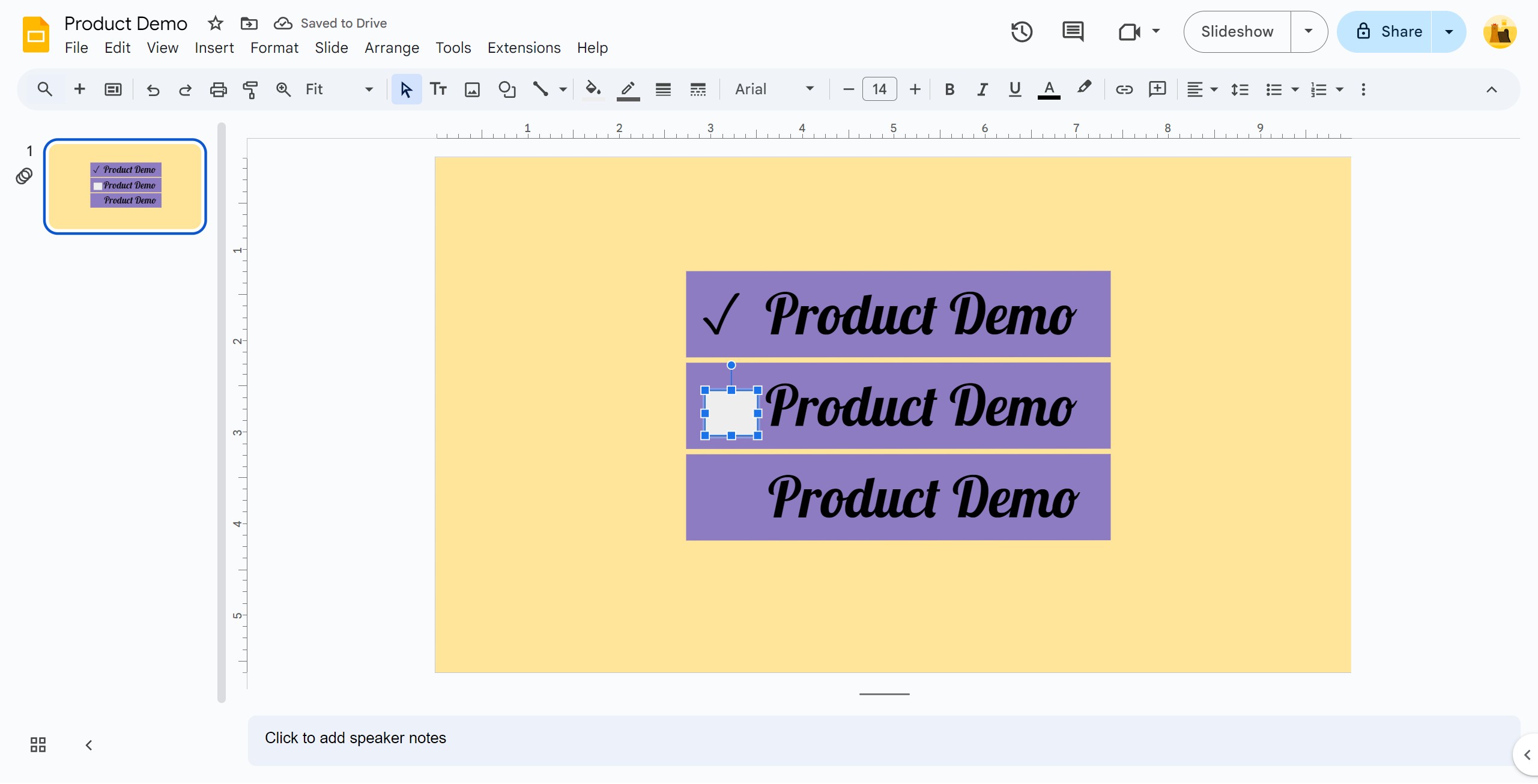Open the File menu
This screenshot has width=1538, height=784.
pyautogui.click(x=76, y=47)
